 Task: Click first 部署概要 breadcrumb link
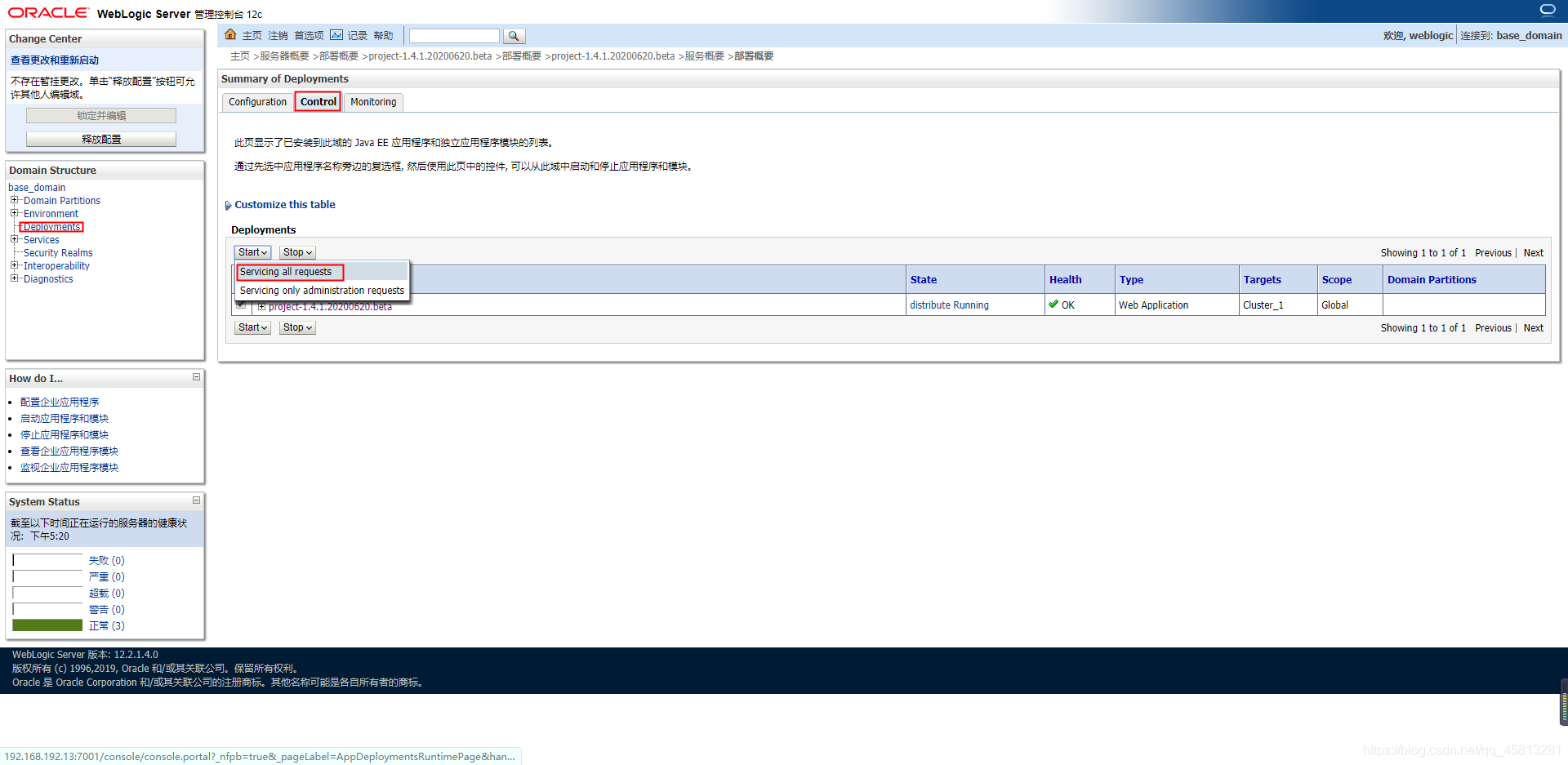(339, 56)
